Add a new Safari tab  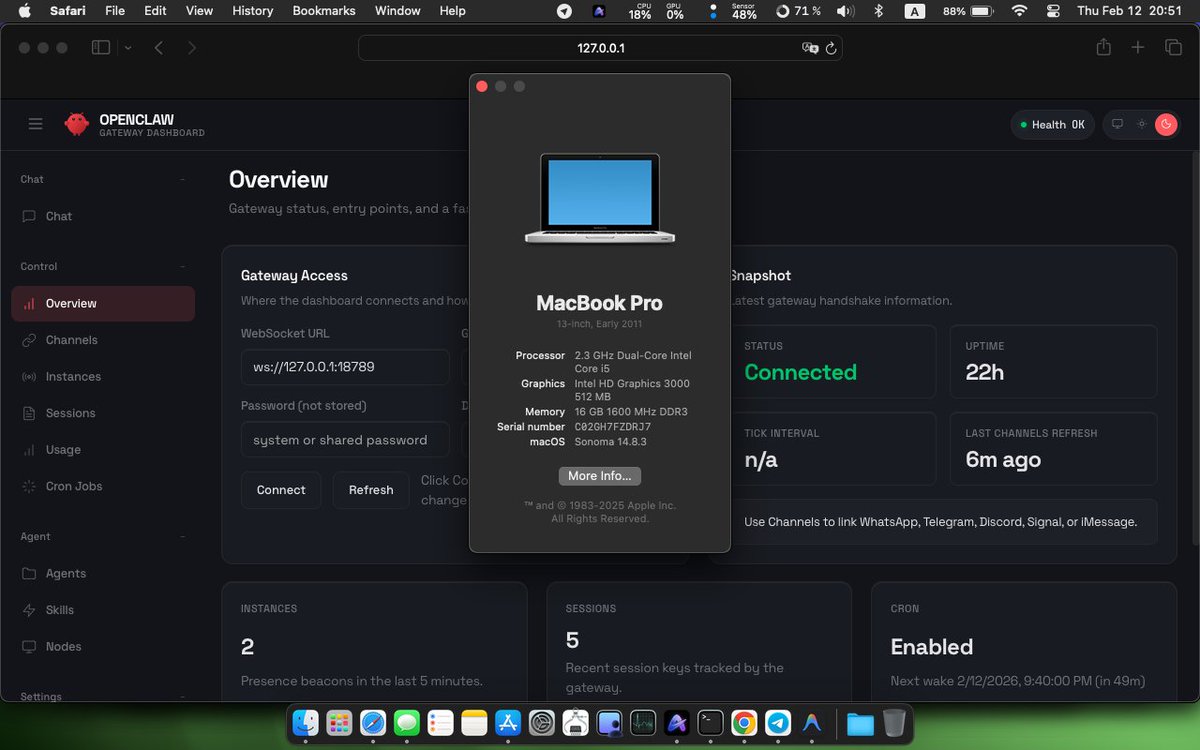1138,47
